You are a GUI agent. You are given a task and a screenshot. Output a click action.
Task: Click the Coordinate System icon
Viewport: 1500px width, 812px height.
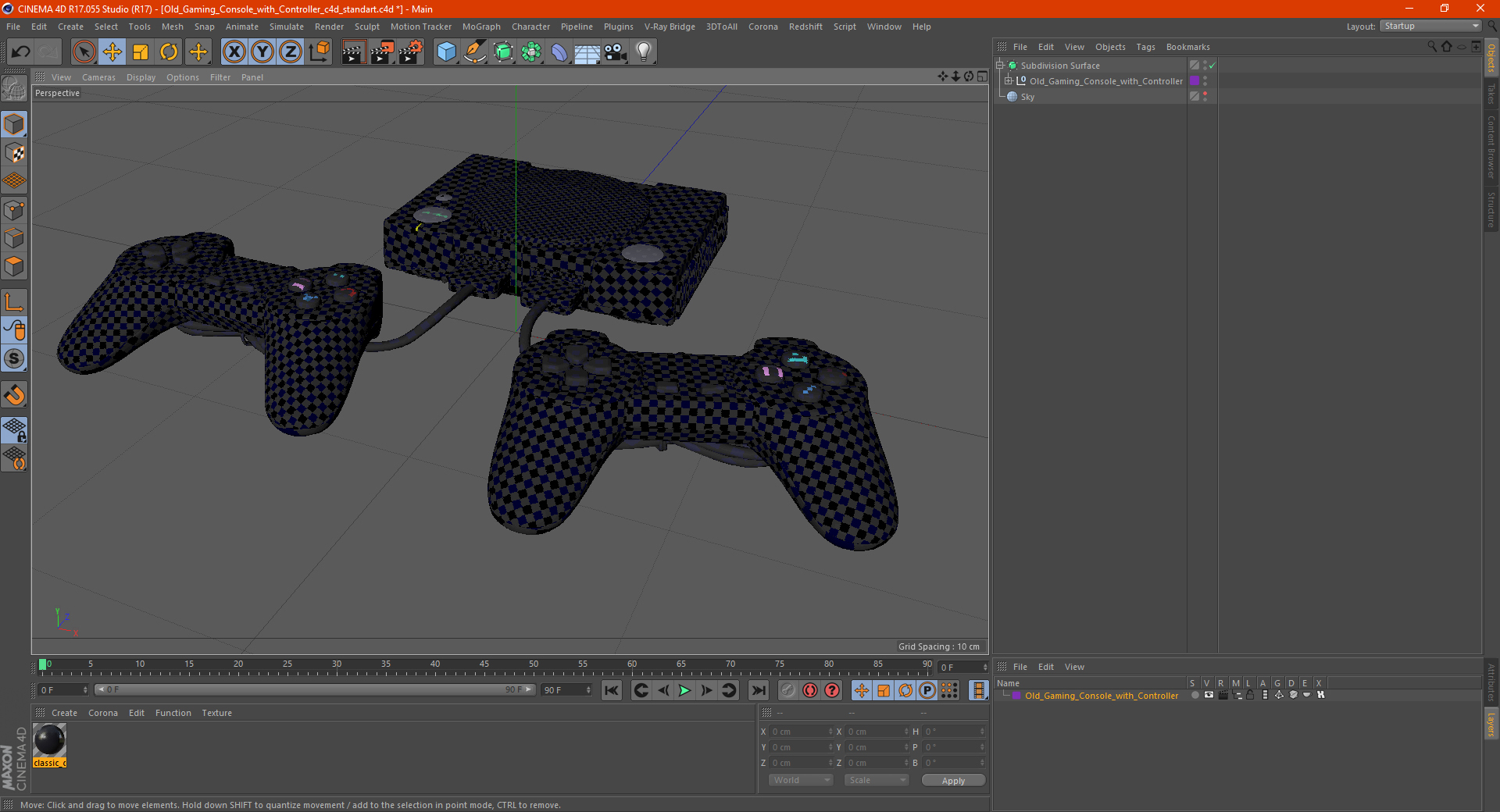320,52
